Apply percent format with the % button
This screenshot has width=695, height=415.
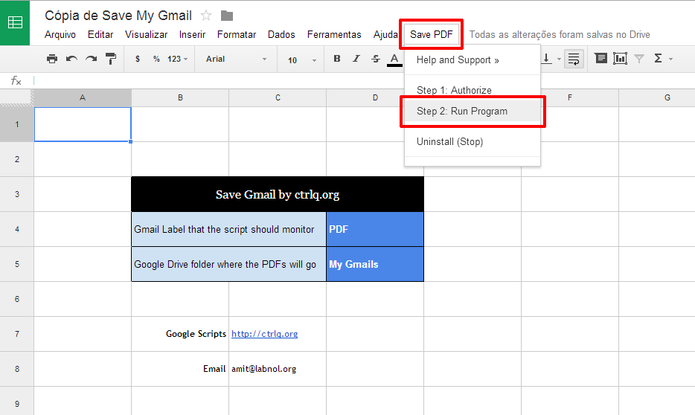pyautogui.click(x=156, y=59)
